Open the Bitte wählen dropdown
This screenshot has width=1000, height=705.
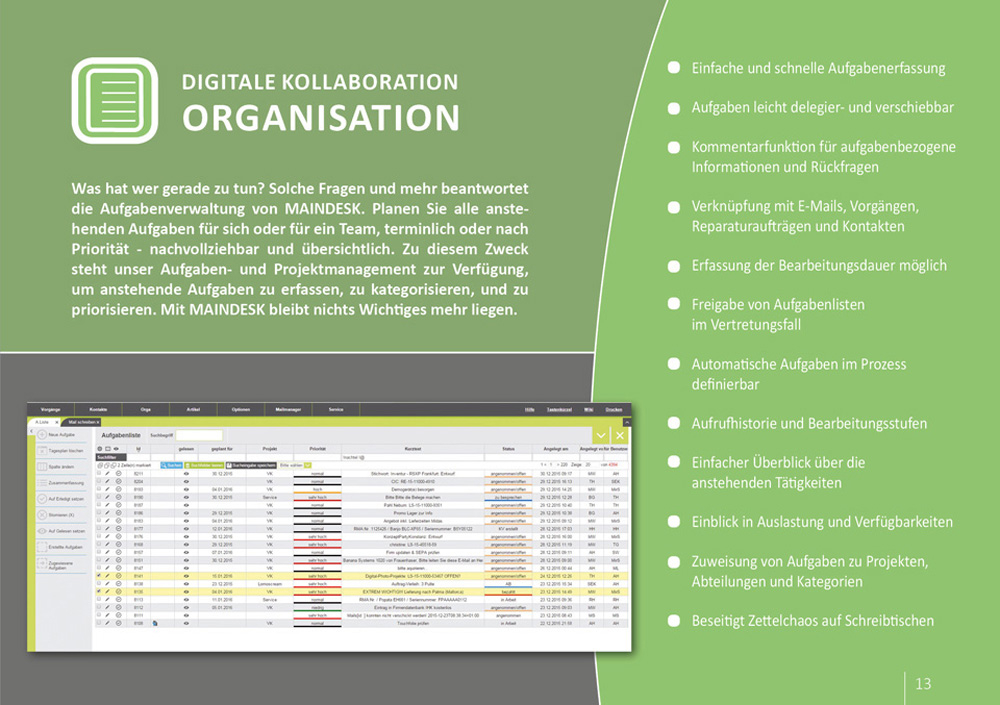coord(295,466)
